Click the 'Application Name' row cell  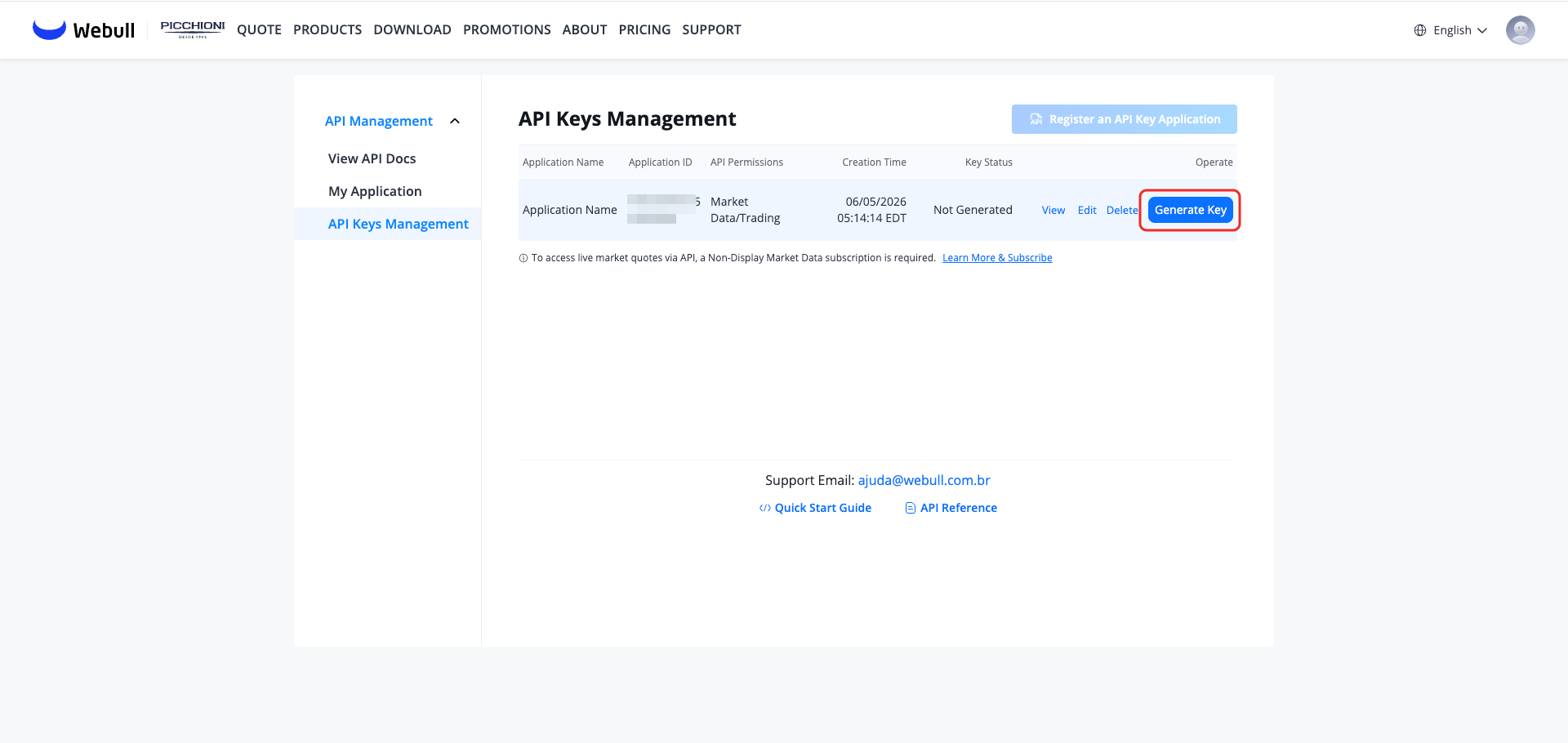[570, 210]
